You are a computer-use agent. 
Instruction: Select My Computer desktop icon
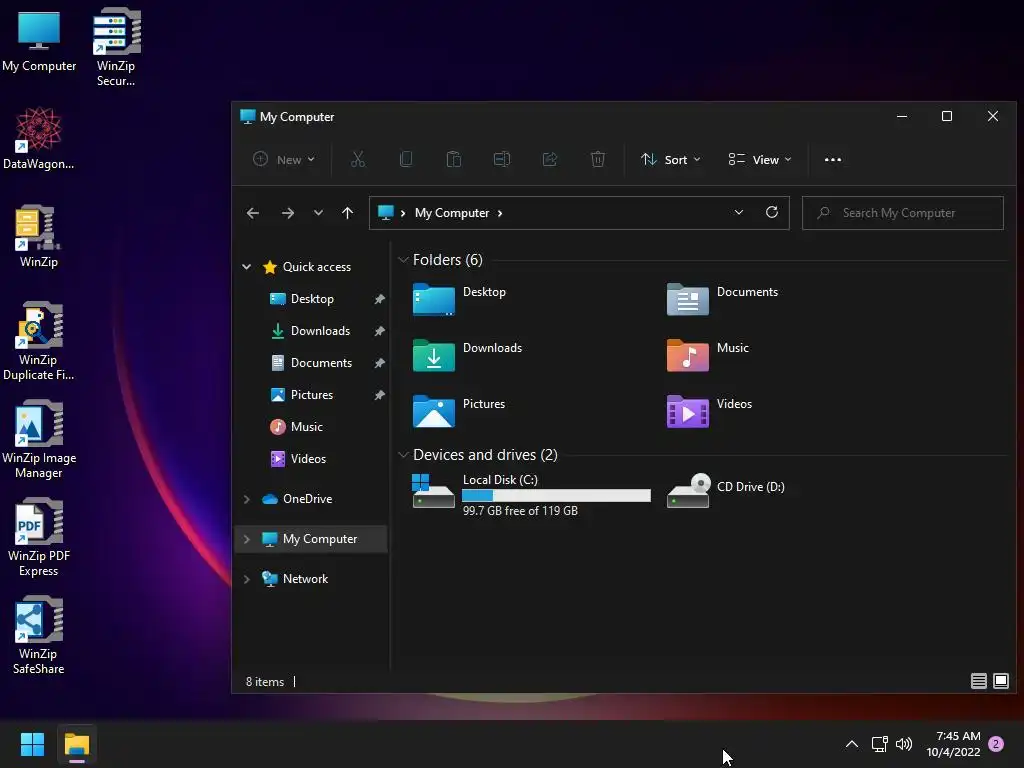point(39,40)
